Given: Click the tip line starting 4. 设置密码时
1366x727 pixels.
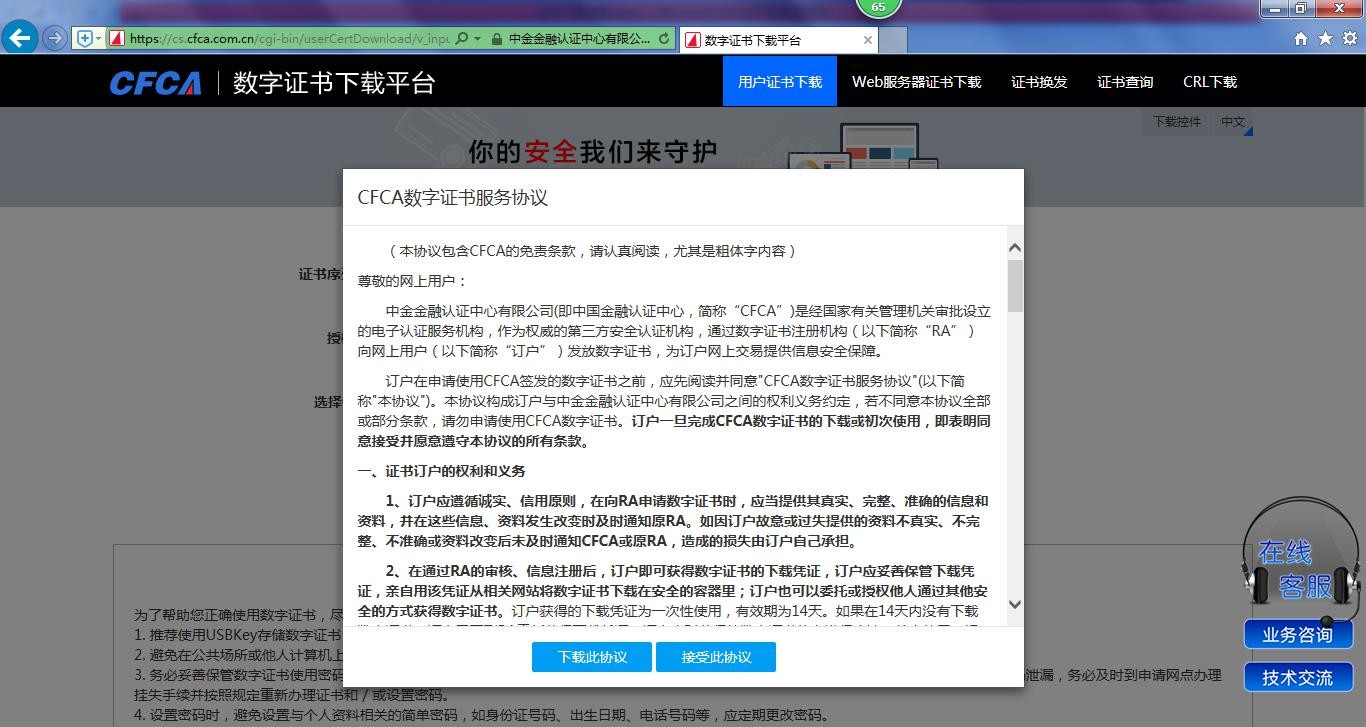Looking at the screenshot, I should (481, 715).
